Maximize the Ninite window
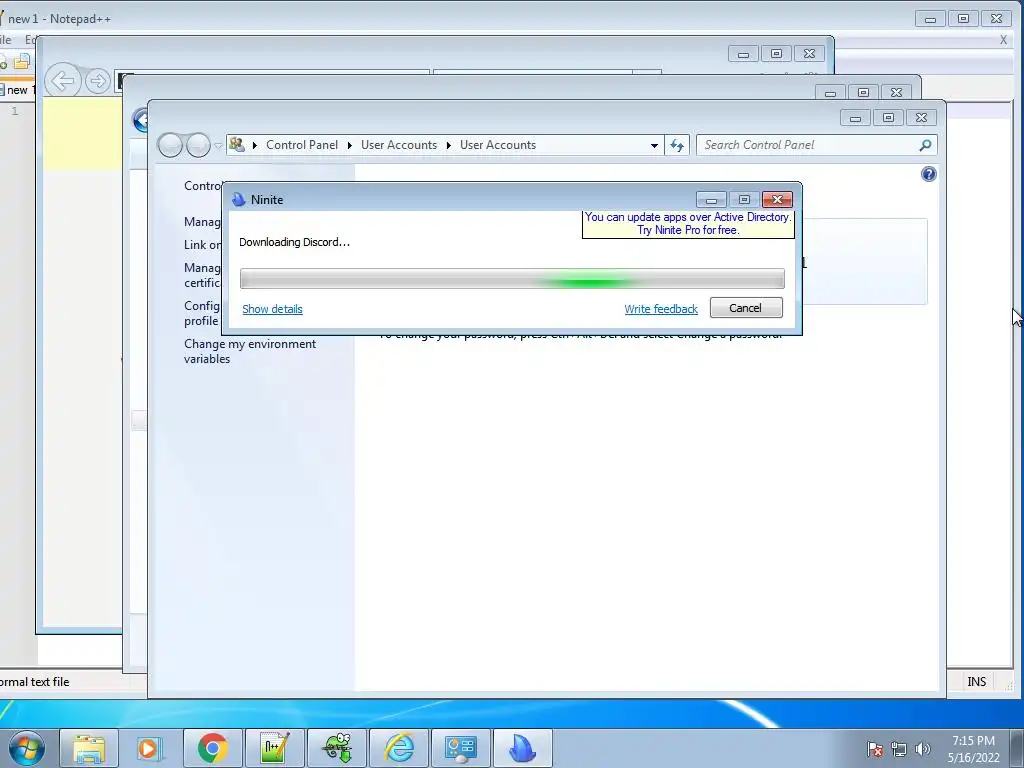Viewport: 1024px width, 768px height. (744, 200)
